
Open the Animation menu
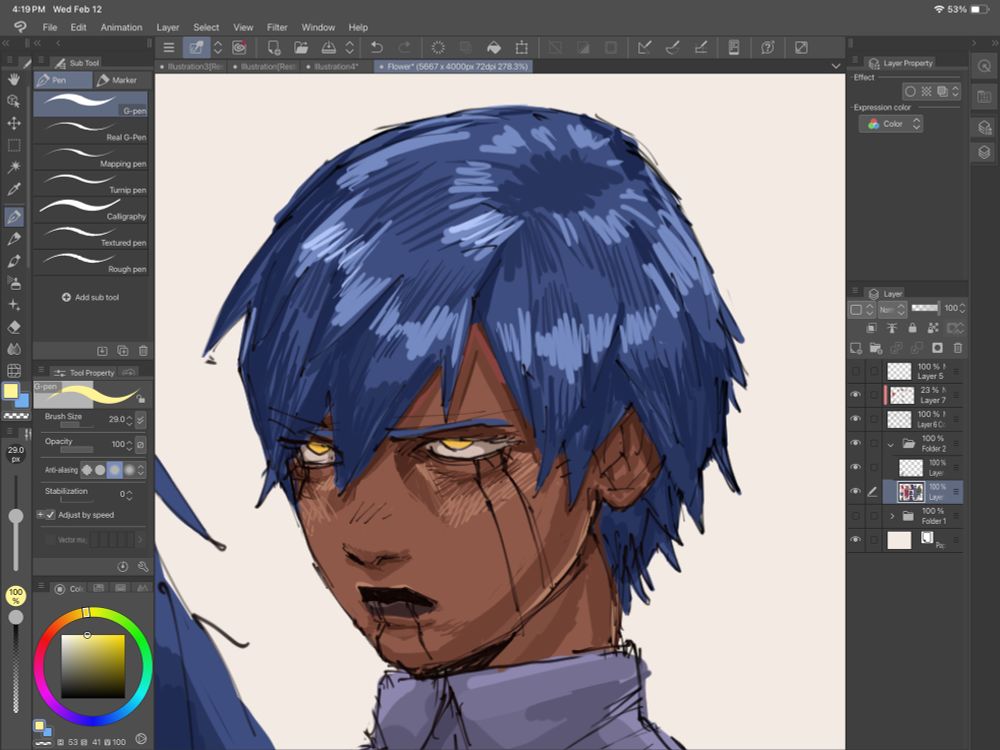(121, 27)
